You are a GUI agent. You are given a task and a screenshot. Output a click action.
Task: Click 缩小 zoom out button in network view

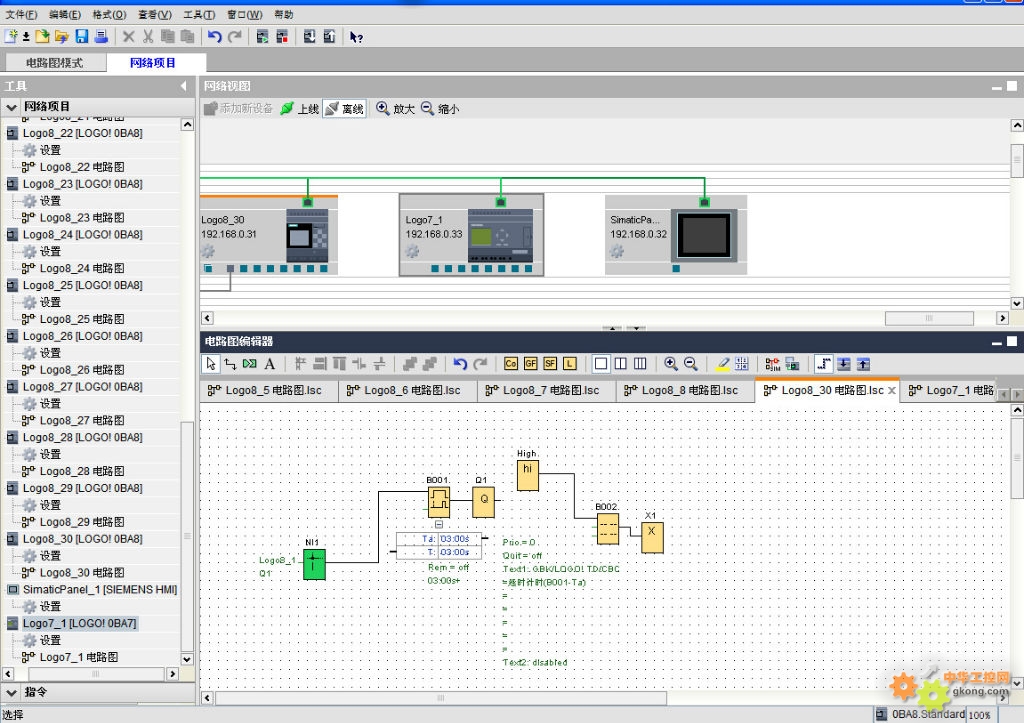[x=440, y=108]
